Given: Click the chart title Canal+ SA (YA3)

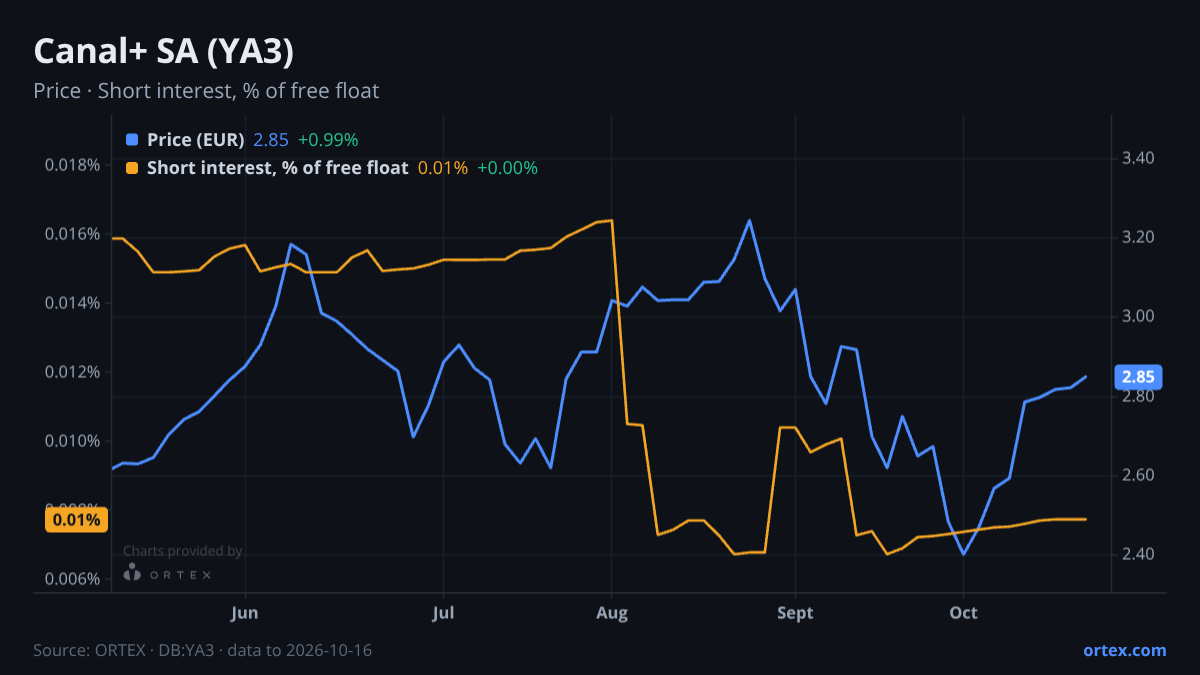Looking at the screenshot, I should point(163,51).
